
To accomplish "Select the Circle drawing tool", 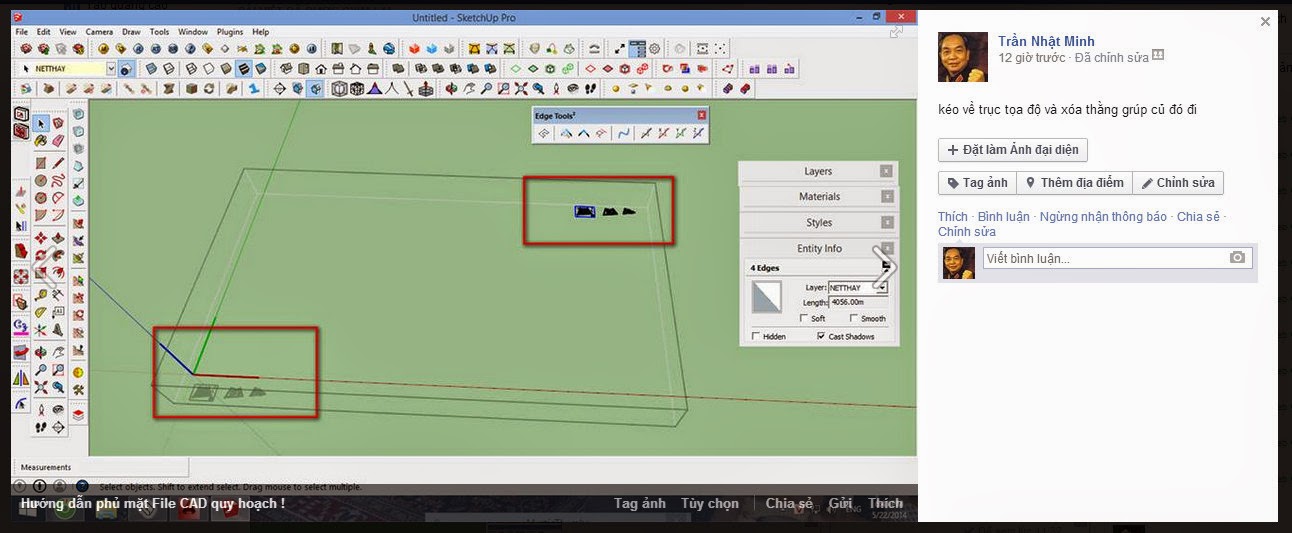I will (41, 180).
